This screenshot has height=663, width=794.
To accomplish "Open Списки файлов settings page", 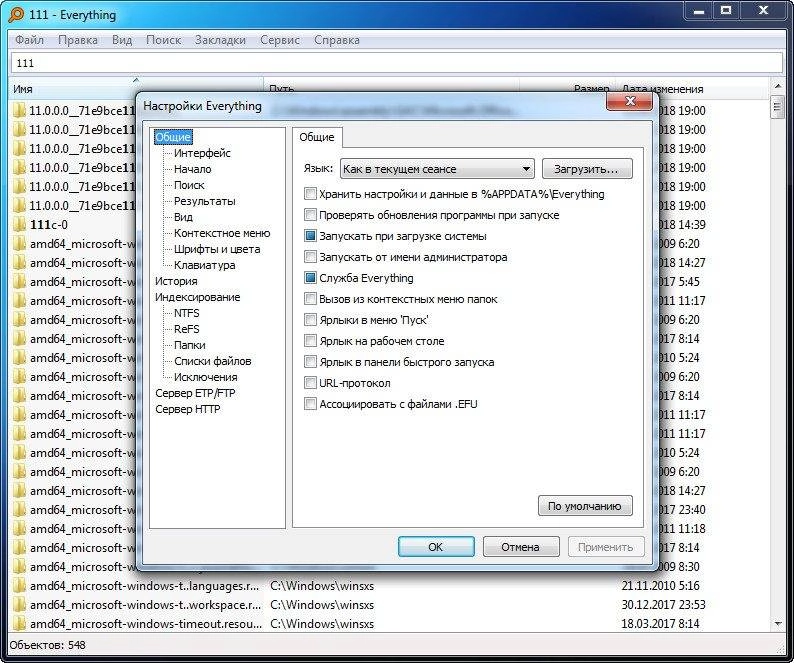I will point(212,361).
